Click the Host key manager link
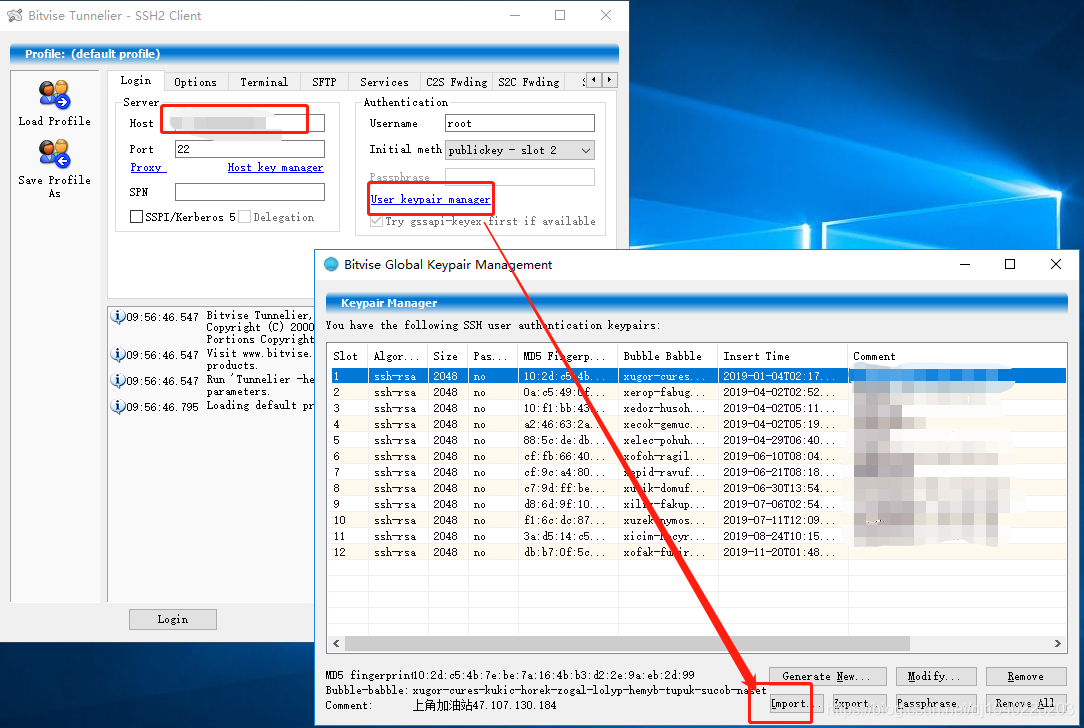Viewport: 1084px width, 728px height. point(275,167)
